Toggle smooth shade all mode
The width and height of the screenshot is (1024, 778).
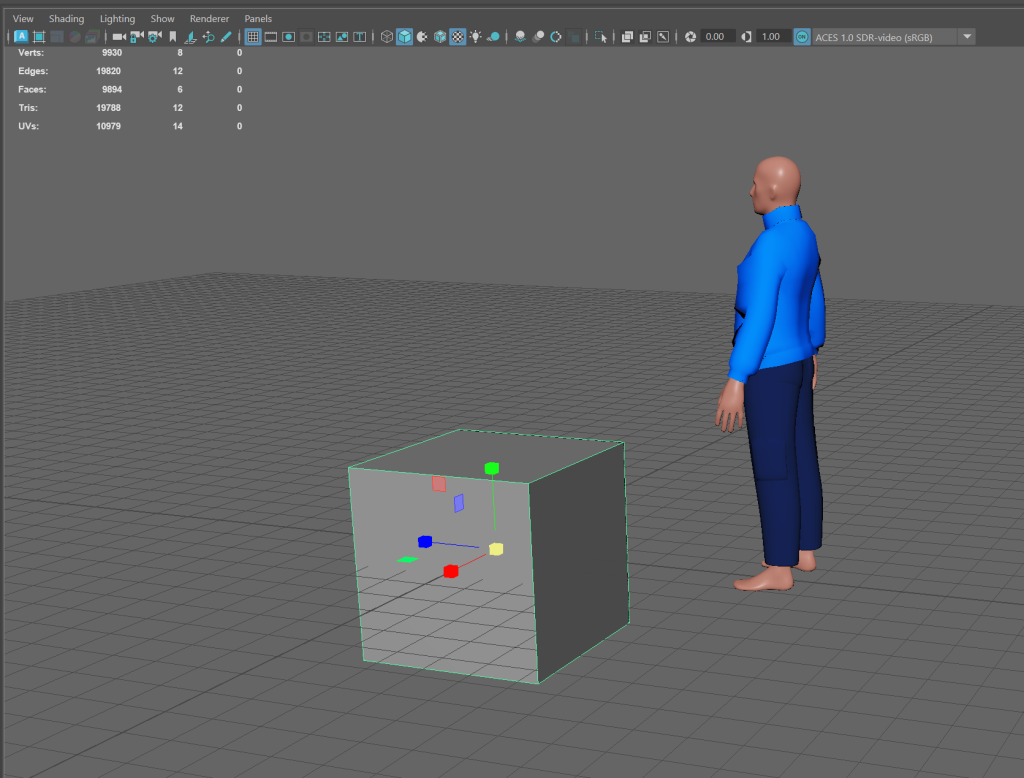404,37
